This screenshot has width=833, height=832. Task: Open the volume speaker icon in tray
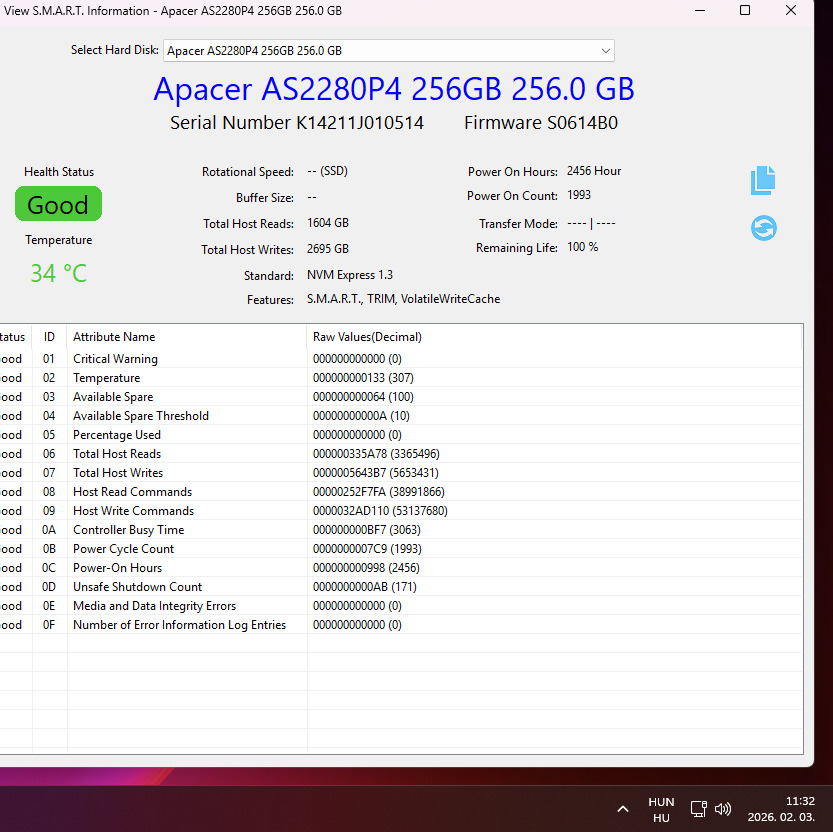point(722,809)
